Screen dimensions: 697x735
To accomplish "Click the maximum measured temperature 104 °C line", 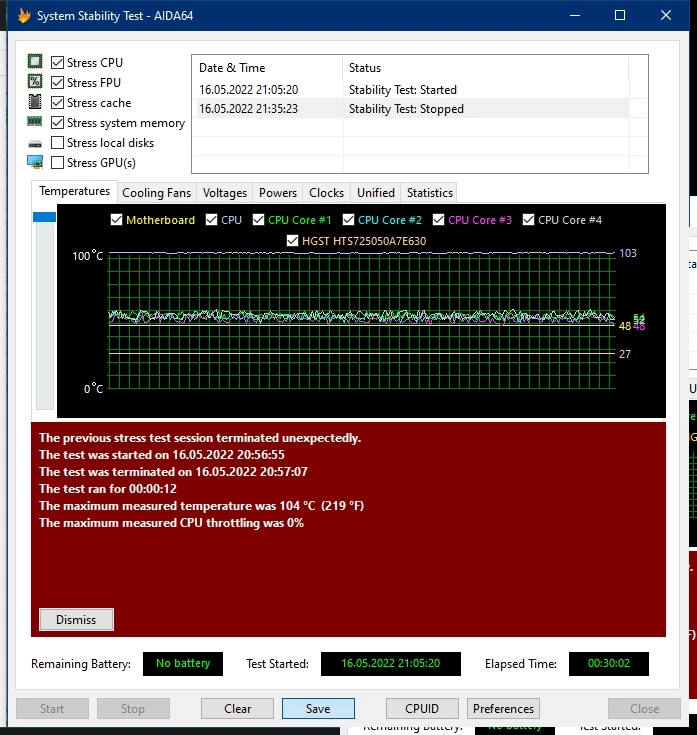I will tap(202, 506).
